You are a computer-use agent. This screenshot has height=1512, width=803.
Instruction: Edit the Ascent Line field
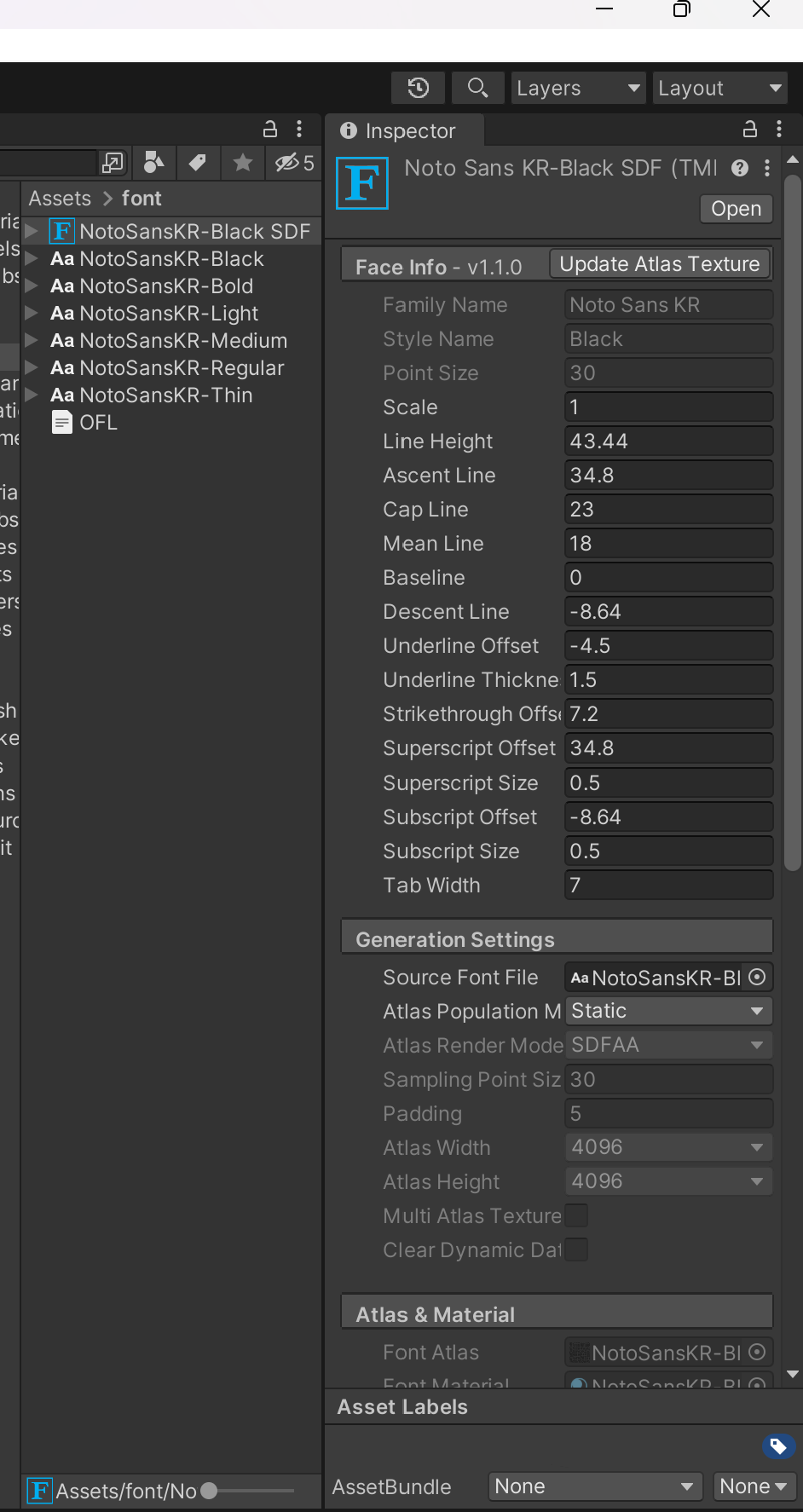[x=668, y=475]
